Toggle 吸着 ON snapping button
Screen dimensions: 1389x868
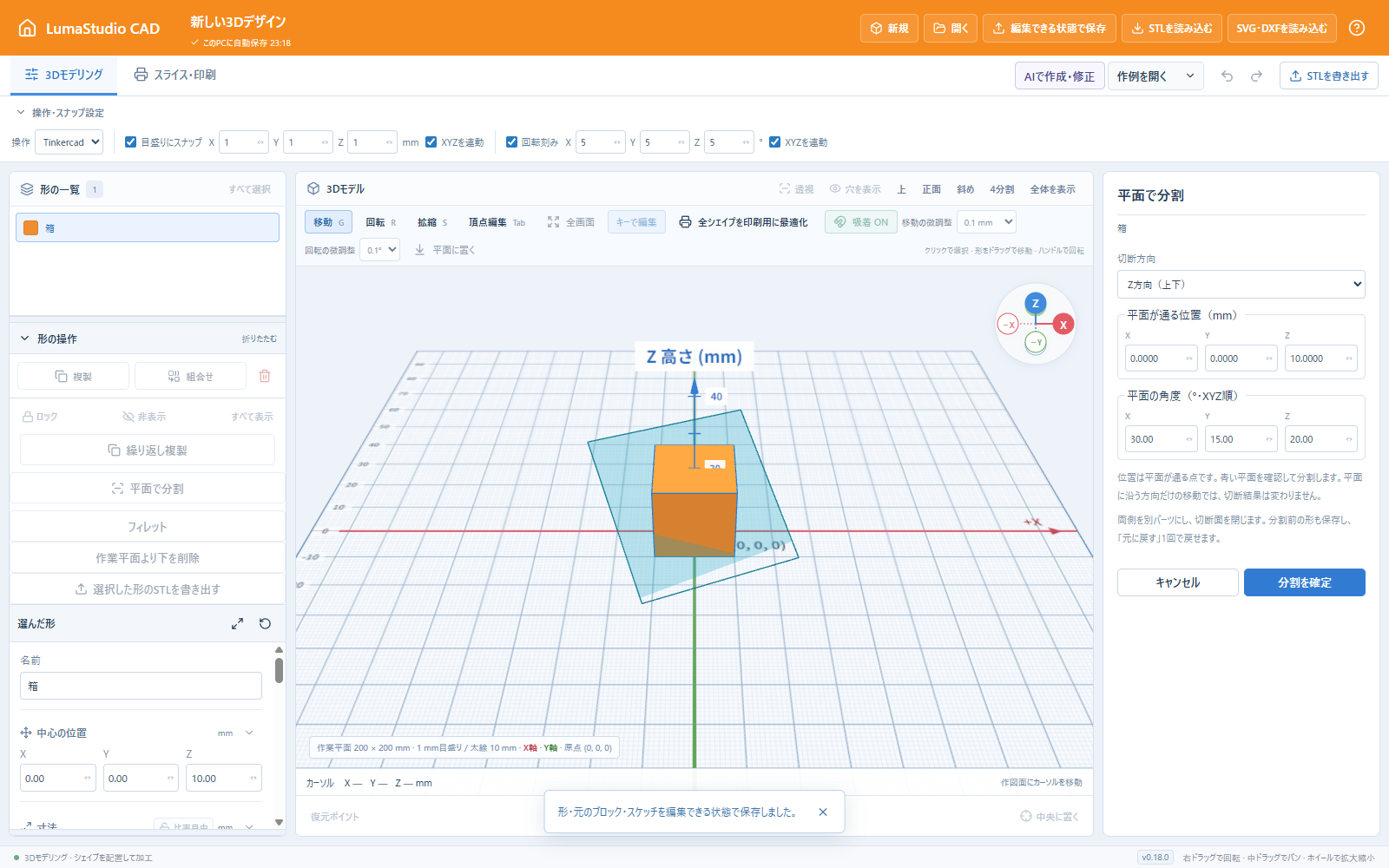tap(860, 222)
